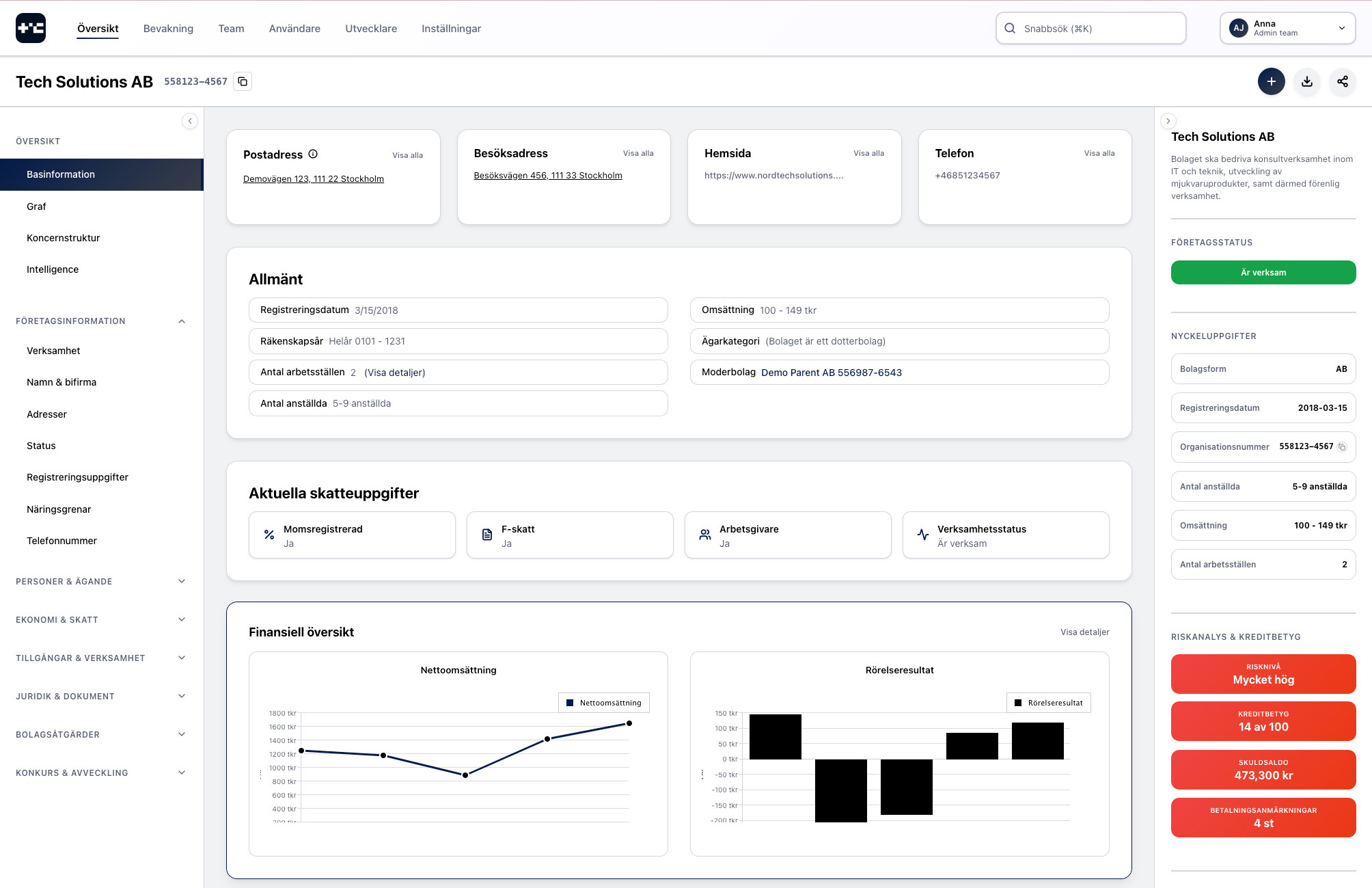Click the download icon button
The image size is (1372, 888).
[x=1306, y=81]
